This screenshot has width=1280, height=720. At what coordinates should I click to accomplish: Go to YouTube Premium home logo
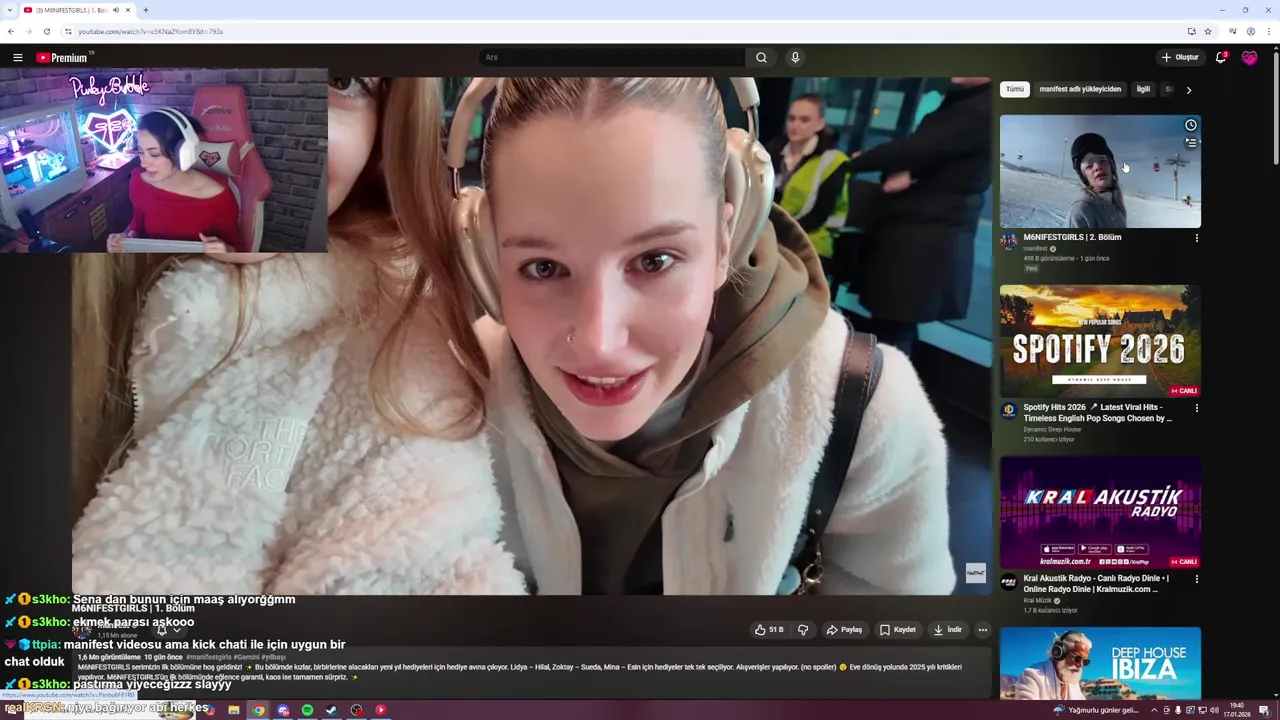[x=62, y=58]
